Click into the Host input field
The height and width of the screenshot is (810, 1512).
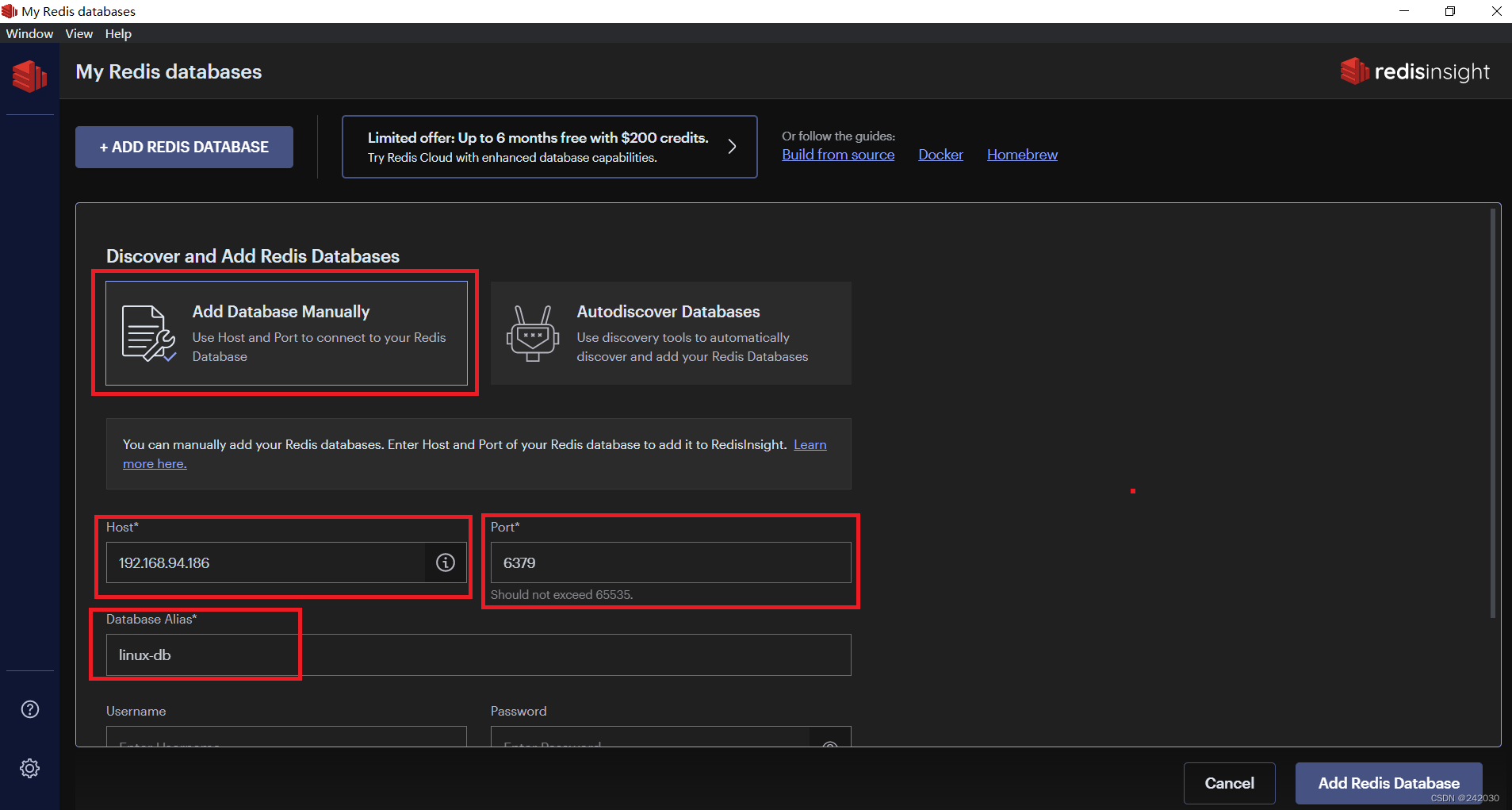pos(266,562)
